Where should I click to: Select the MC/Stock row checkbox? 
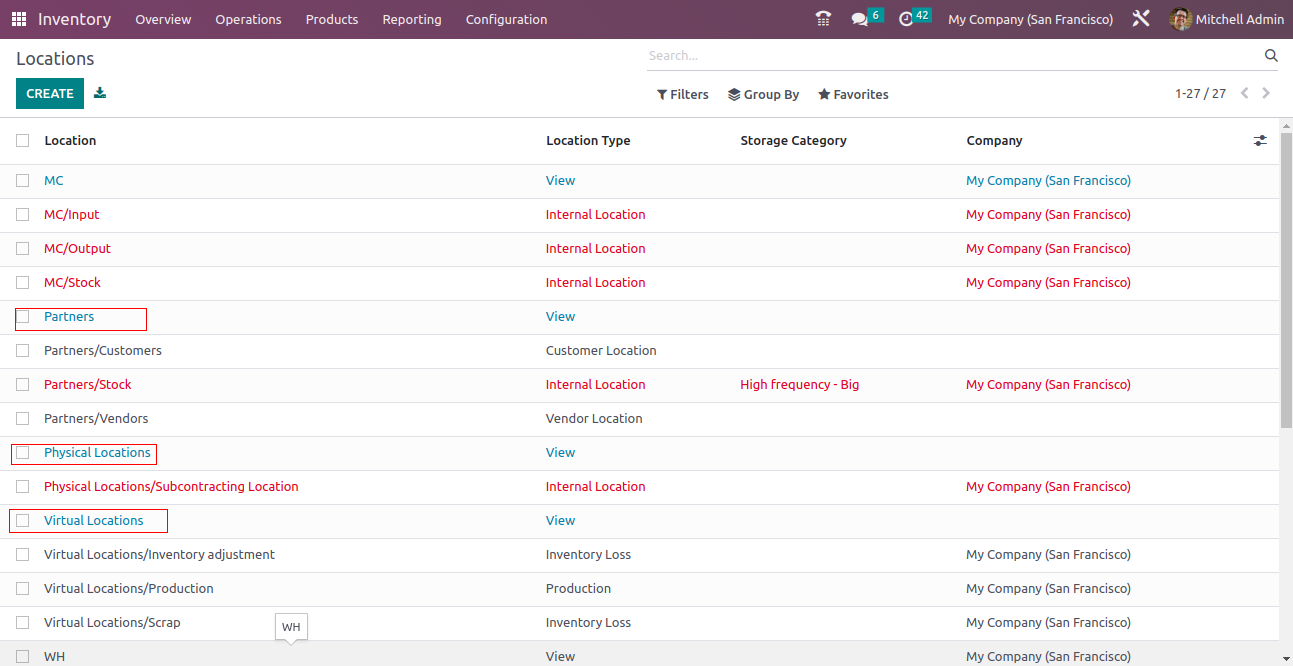pyautogui.click(x=23, y=283)
